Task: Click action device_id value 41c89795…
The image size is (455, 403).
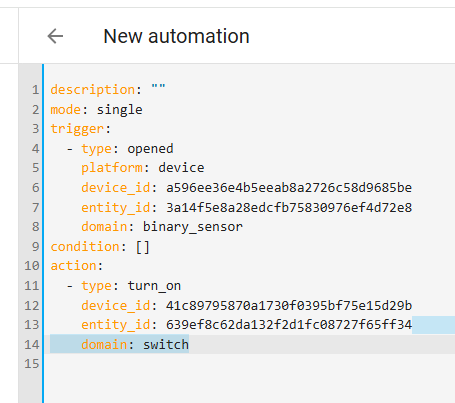Action: [x=289, y=306]
